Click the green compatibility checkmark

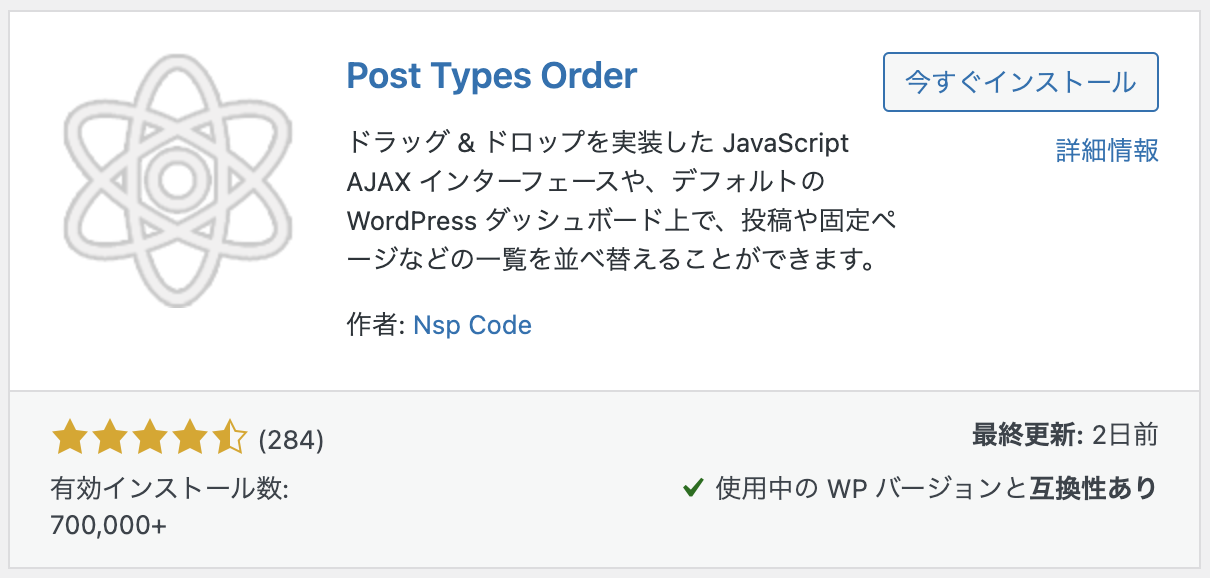[692, 488]
